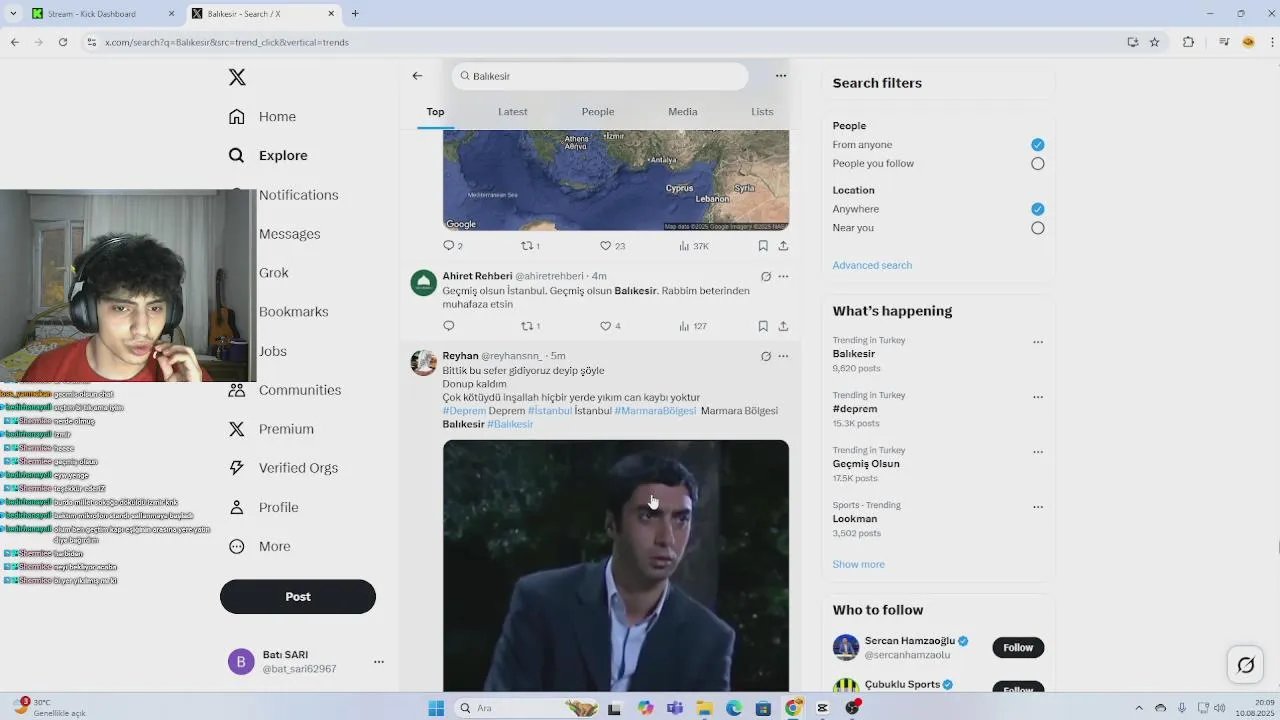Bookmark the Ahiret Rehberi post
Image resolution: width=1280 pixels, height=720 pixels.
click(x=763, y=326)
